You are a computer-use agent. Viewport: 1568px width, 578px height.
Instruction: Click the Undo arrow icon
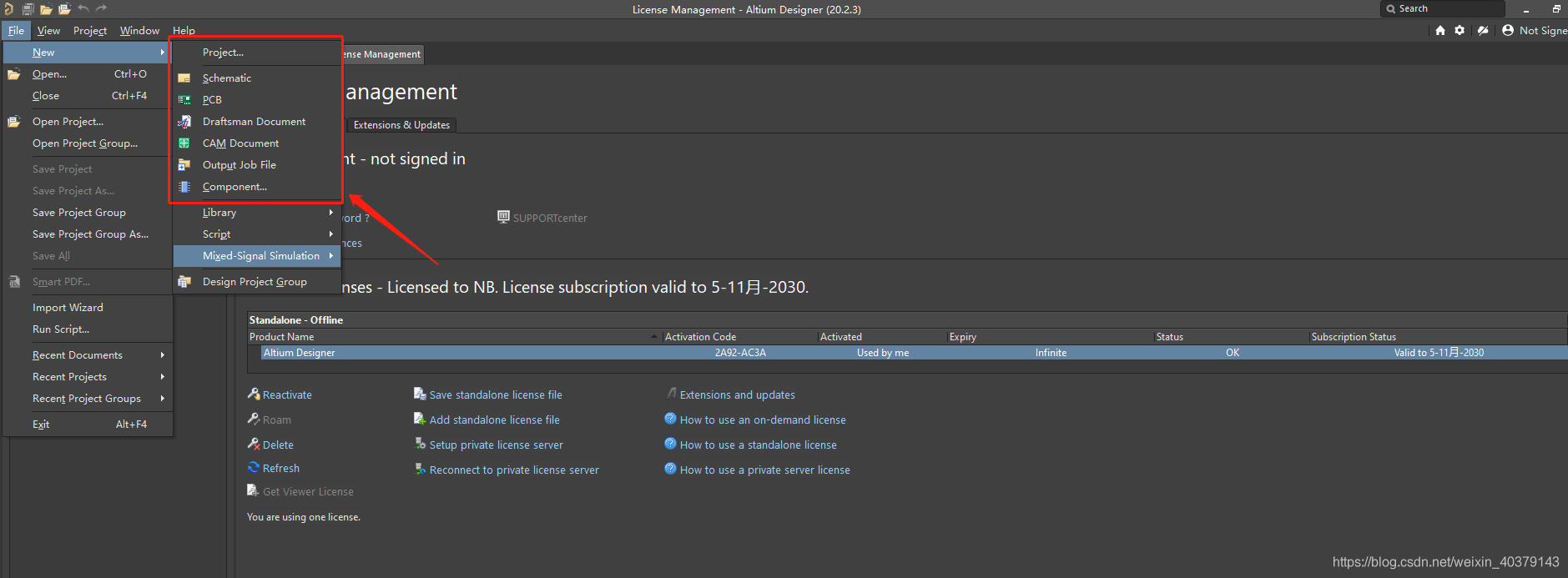click(83, 8)
